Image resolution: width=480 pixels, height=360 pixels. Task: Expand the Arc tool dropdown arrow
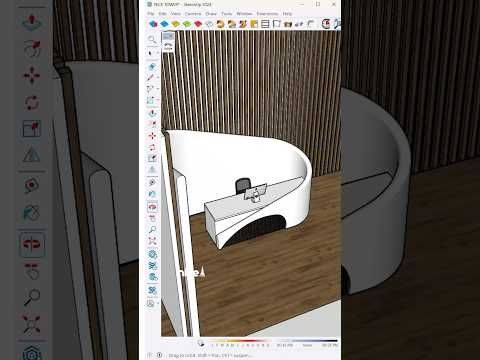[157, 89]
